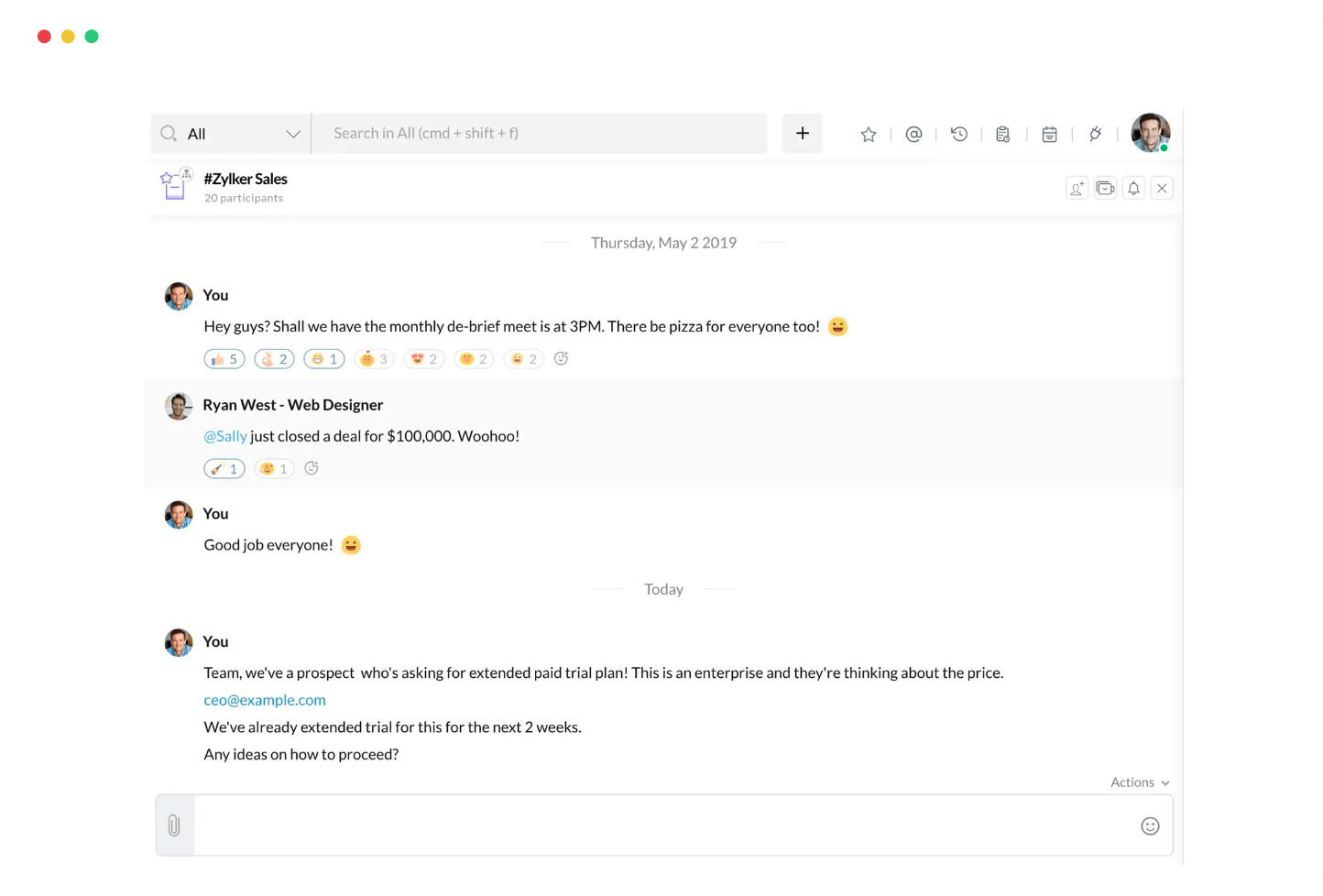Open history using clock-arrow icon
The image size is (1323, 896).
coord(959,135)
